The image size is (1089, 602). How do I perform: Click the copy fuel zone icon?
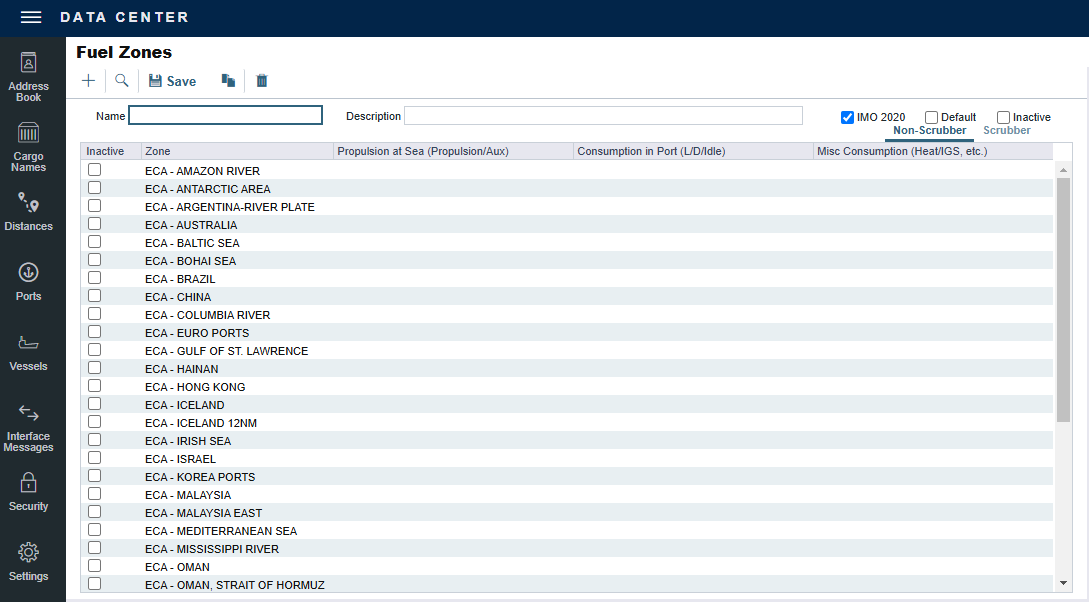[228, 81]
